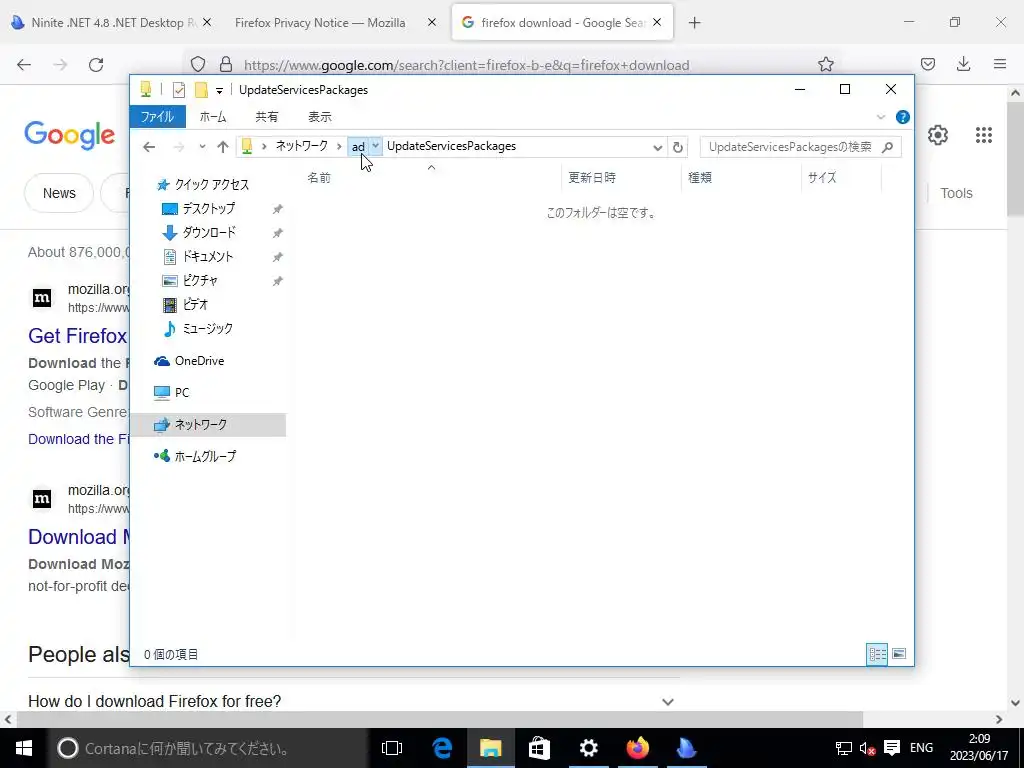1024x768 pixels.
Task: Click Get Firefox search result link
Action: click(78, 336)
